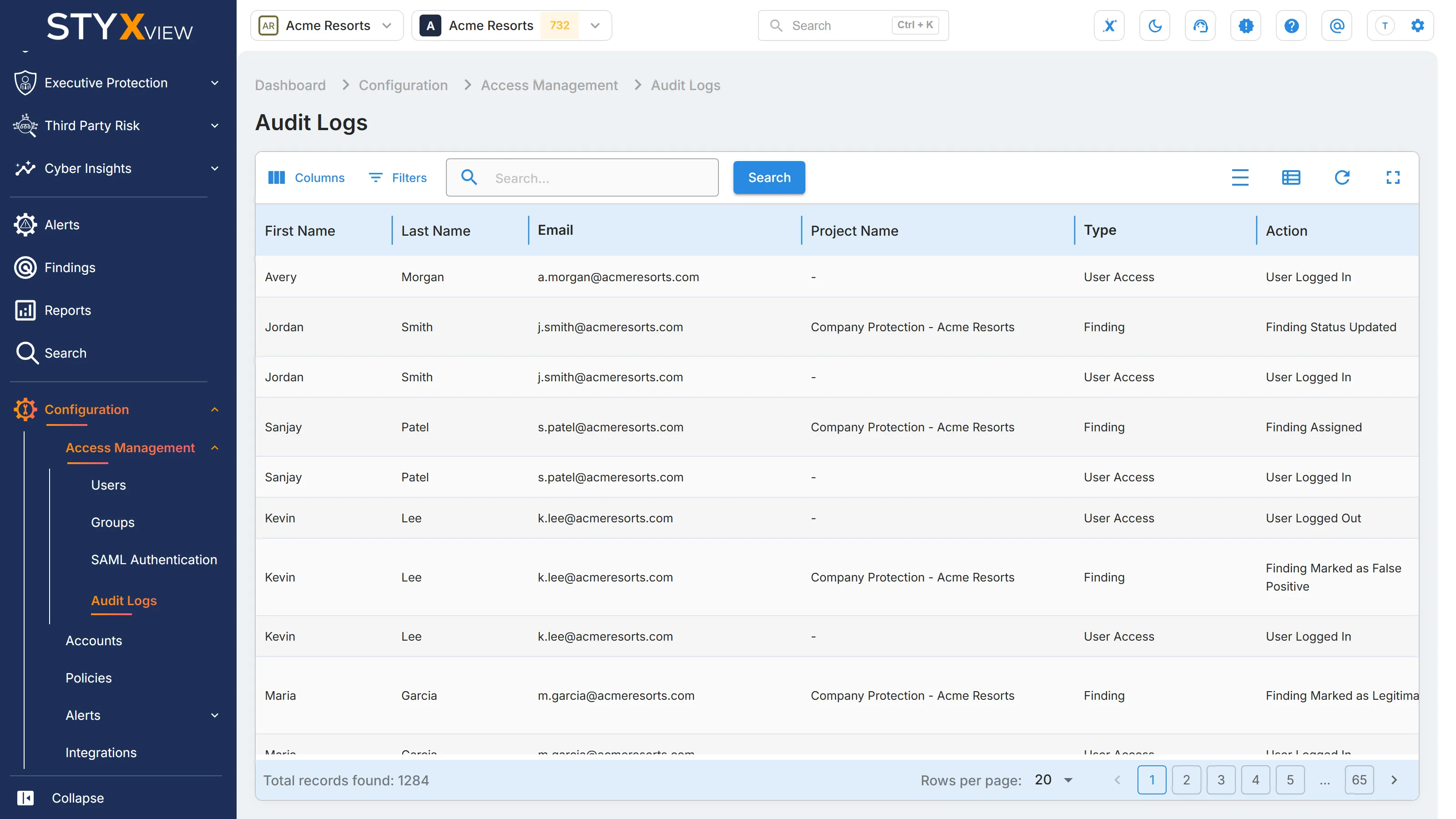The height and width of the screenshot is (819, 1456).
Task: Refresh the audit logs table
Action: [x=1342, y=177]
